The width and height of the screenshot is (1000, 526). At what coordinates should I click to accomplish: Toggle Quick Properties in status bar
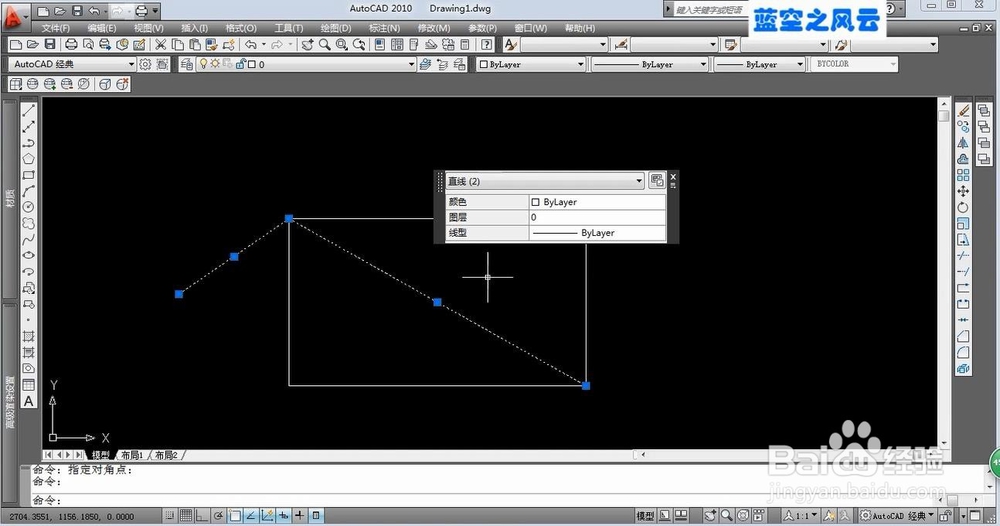pyautogui.click(x=316, y=515)
